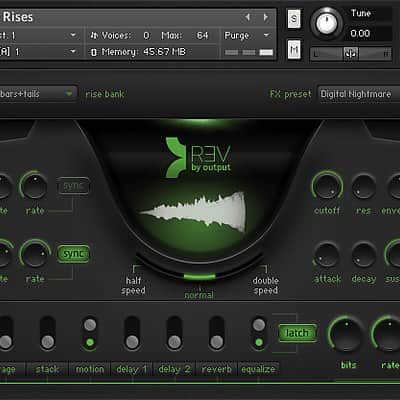Select normal speed playback

(x=199, y=295)
